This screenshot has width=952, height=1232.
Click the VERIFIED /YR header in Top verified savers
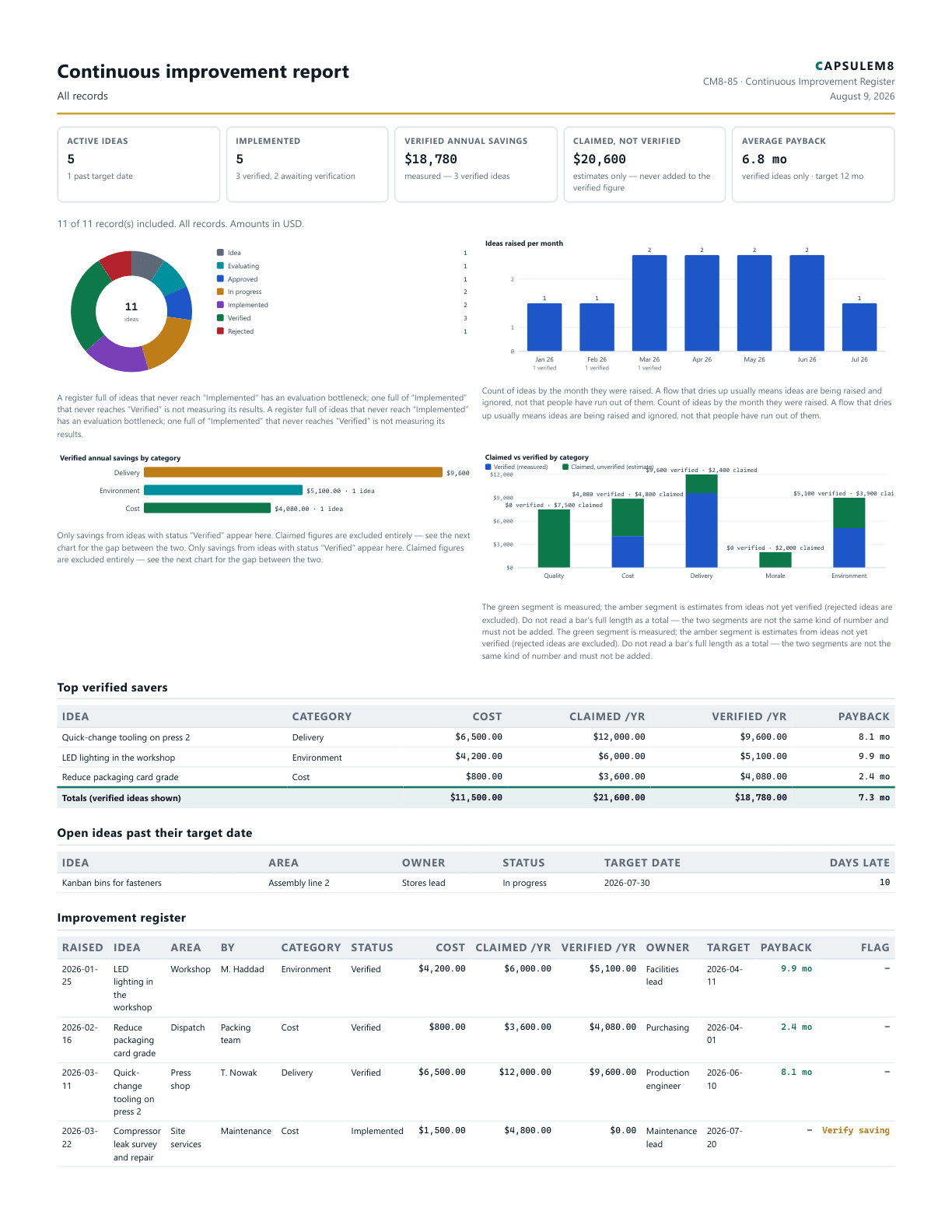coord(749,716)
